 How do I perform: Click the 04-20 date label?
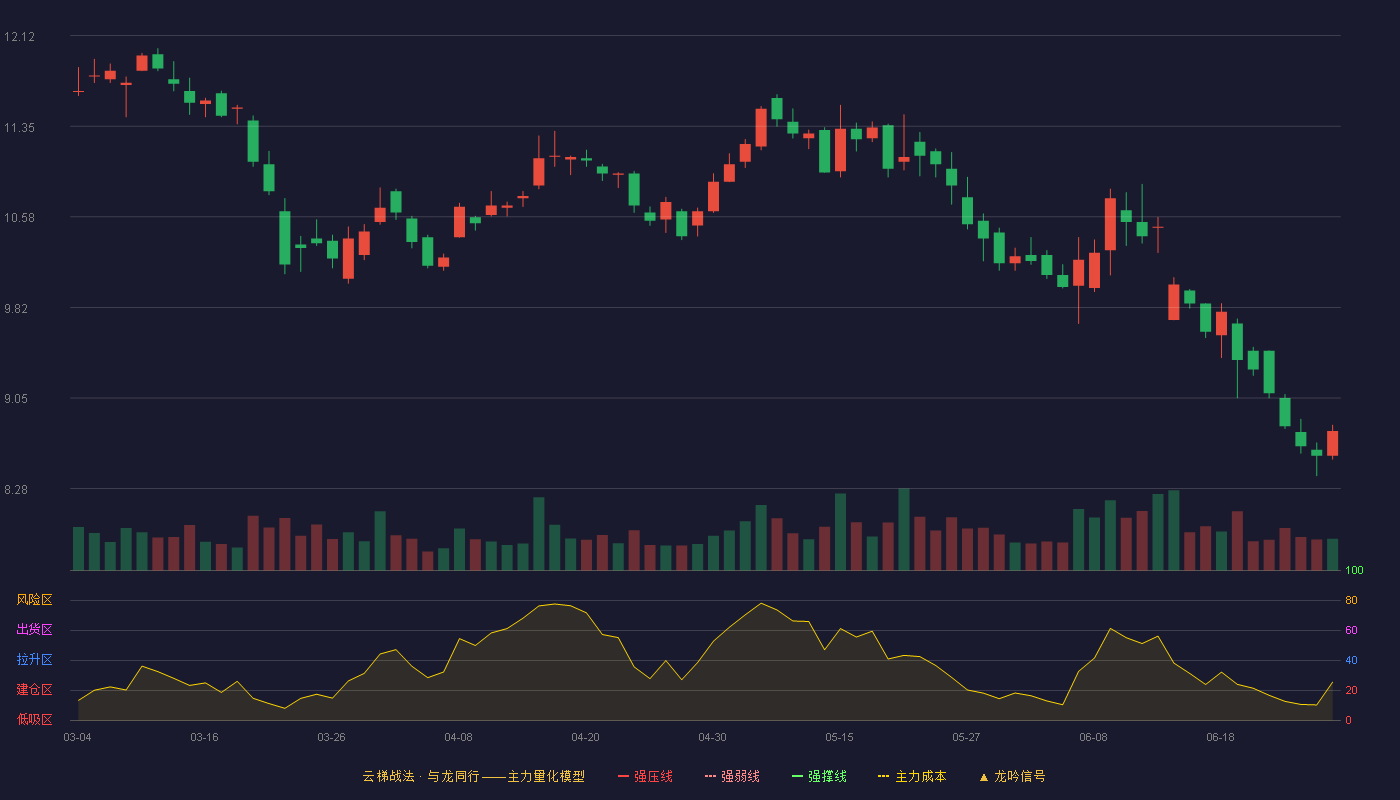click(x=585, y=737)
